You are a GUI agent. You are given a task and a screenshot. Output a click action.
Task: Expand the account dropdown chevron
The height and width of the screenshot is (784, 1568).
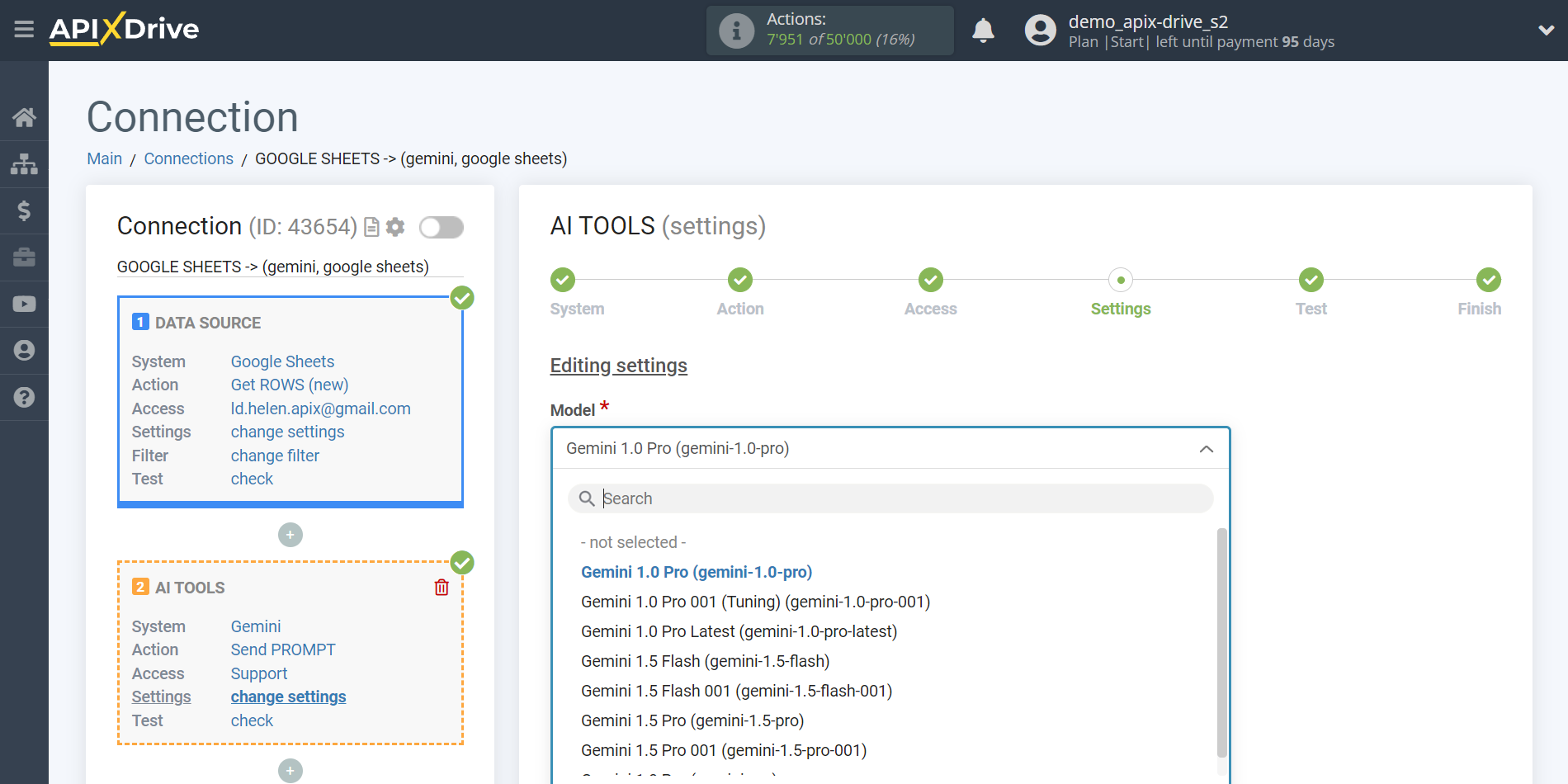1546,31
